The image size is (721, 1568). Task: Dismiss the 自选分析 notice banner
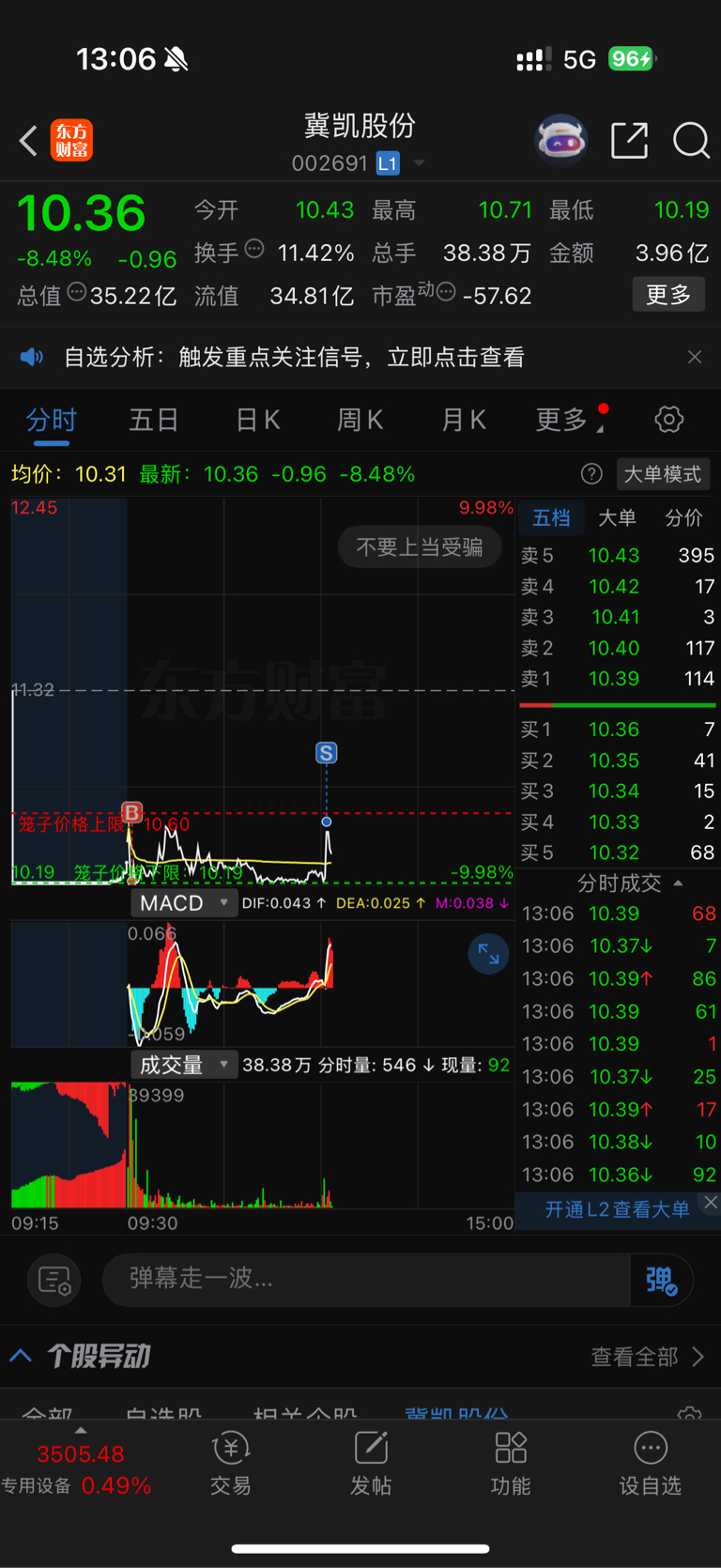tap(695, 357)
